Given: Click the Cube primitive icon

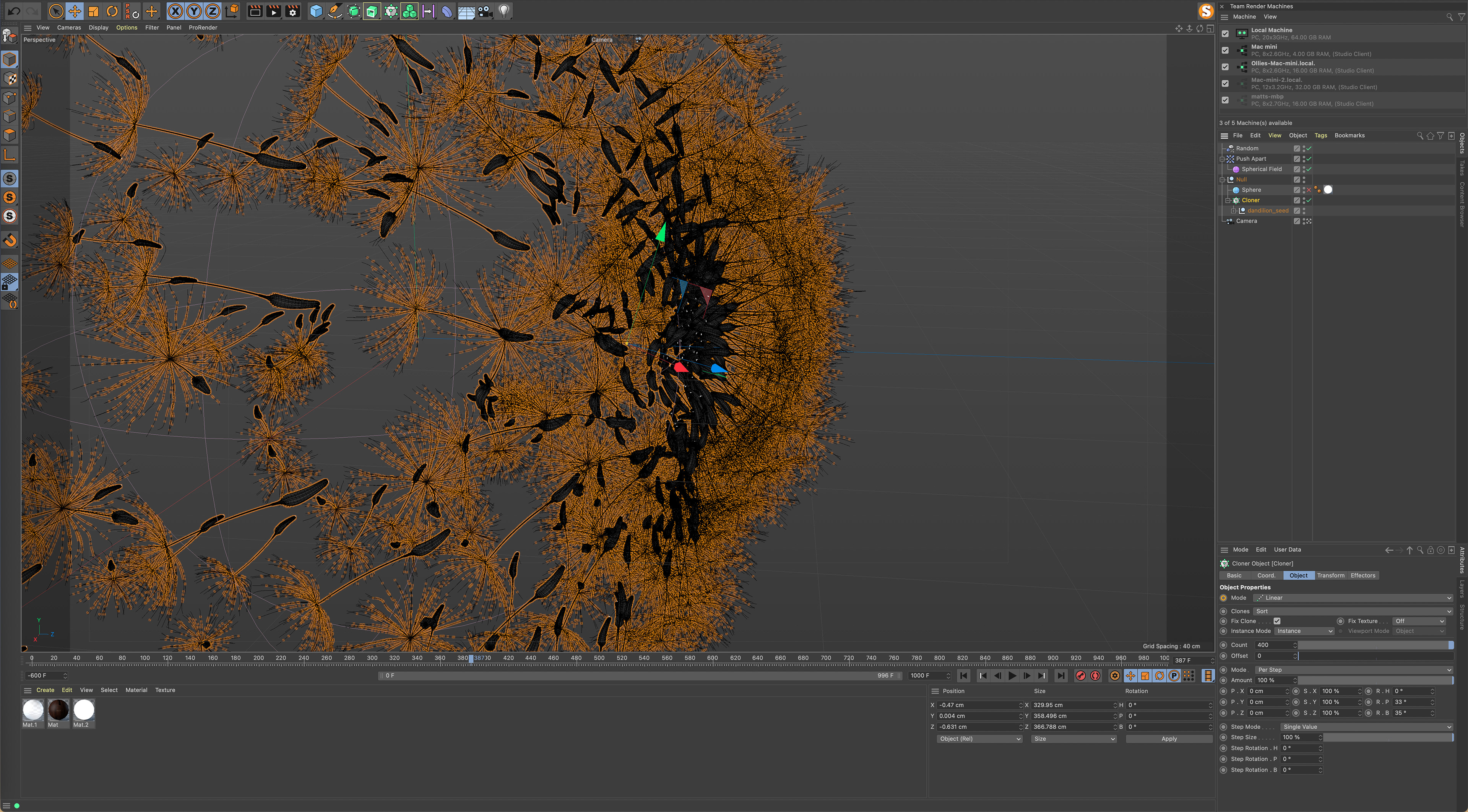Looking at the screenshot, I should click(316, 11).
